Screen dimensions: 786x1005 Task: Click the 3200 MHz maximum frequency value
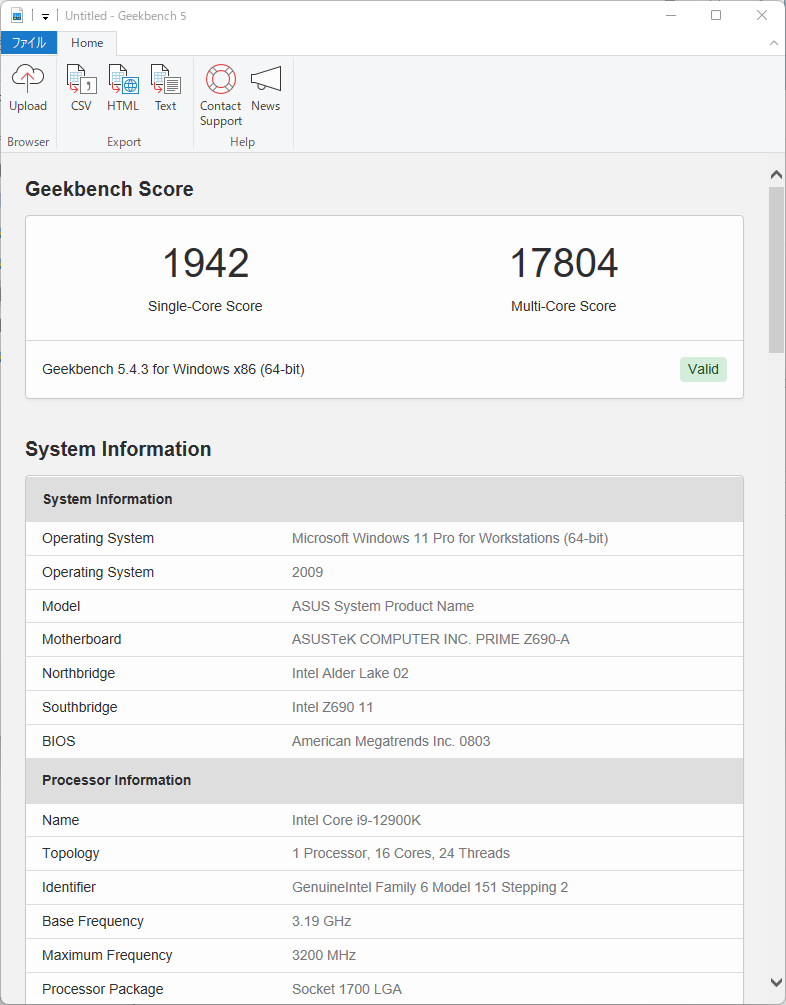point(324,955)
